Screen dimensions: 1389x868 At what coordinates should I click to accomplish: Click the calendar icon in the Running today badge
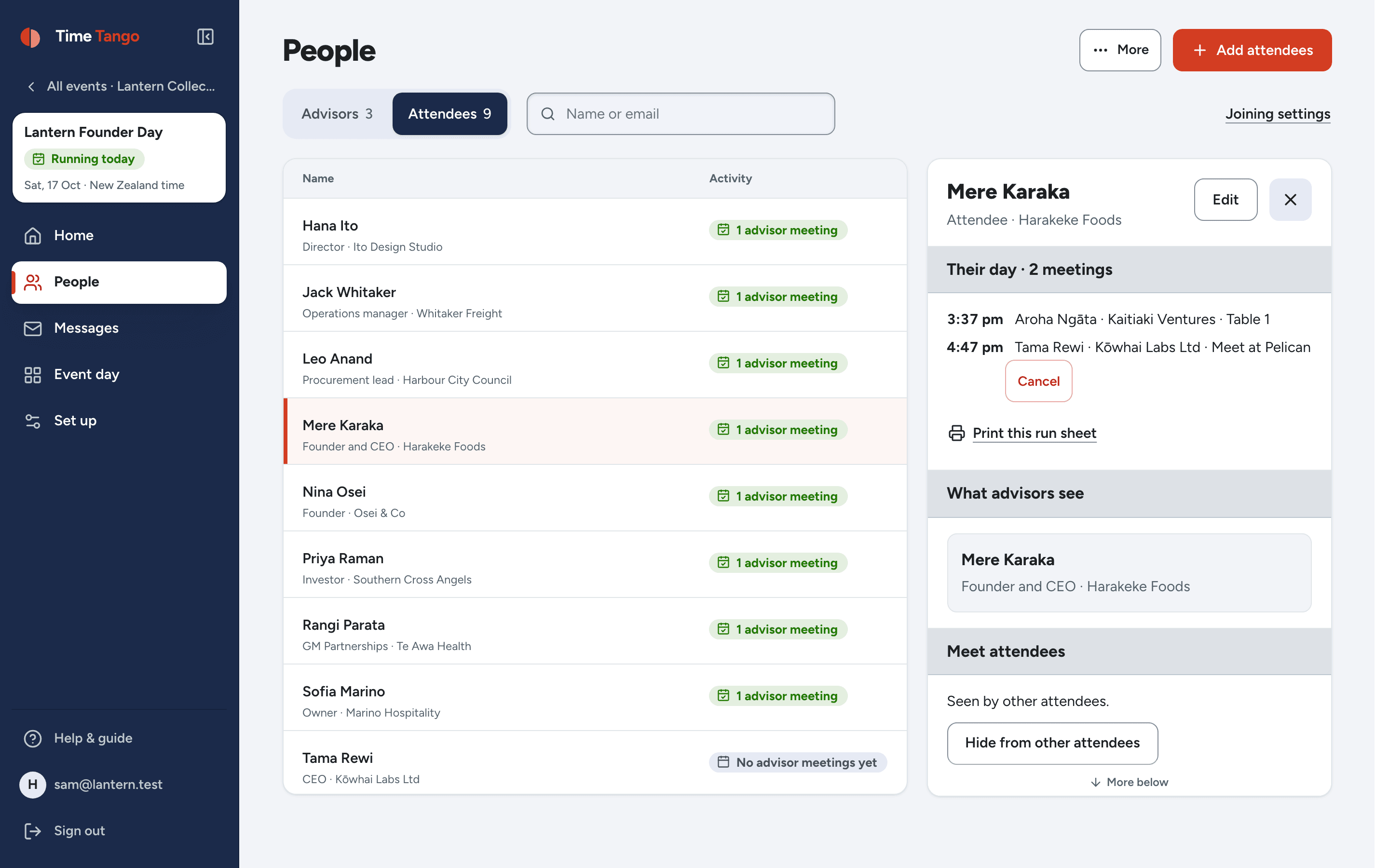coord(39,159)
